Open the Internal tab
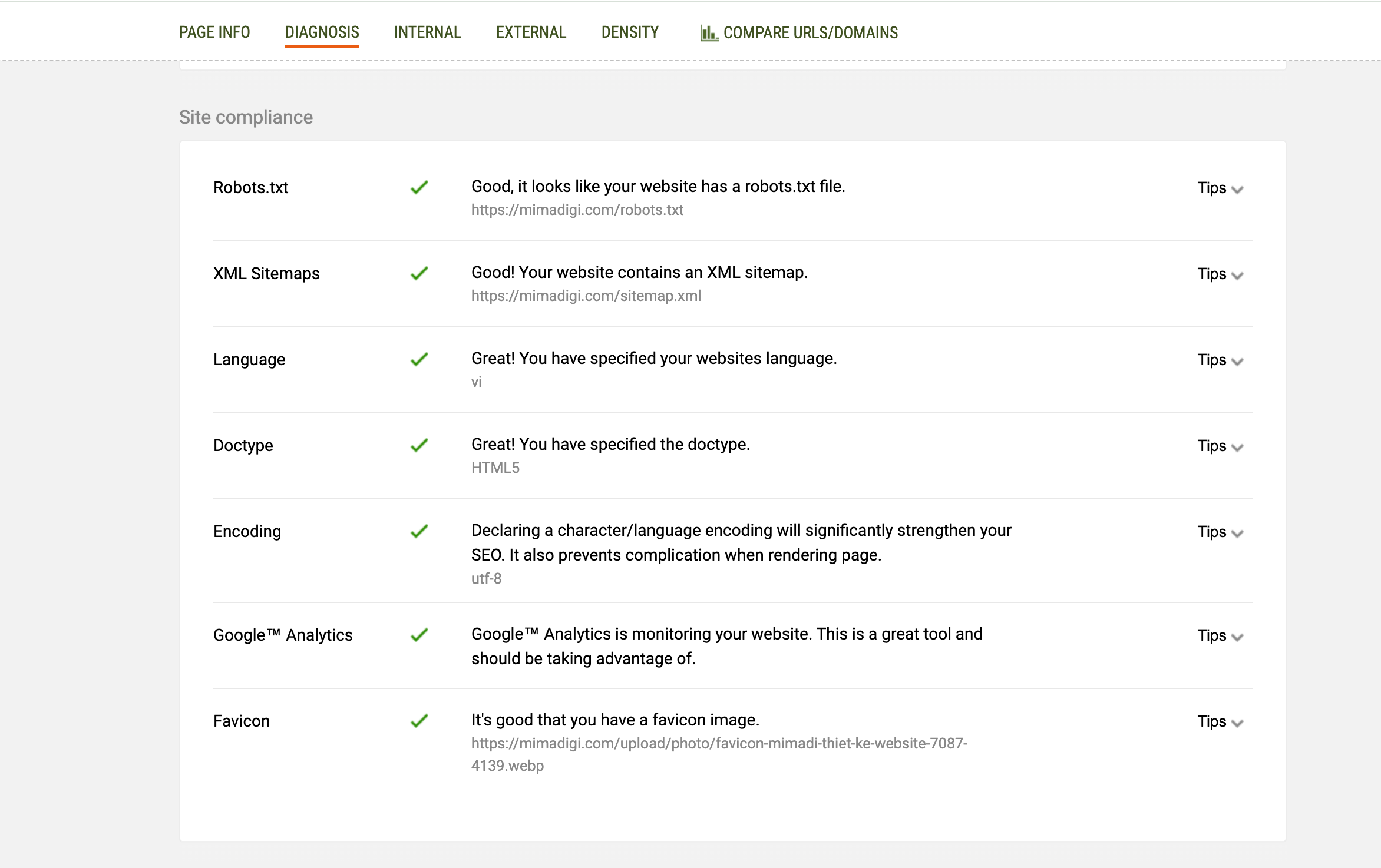 pos(427,32)
